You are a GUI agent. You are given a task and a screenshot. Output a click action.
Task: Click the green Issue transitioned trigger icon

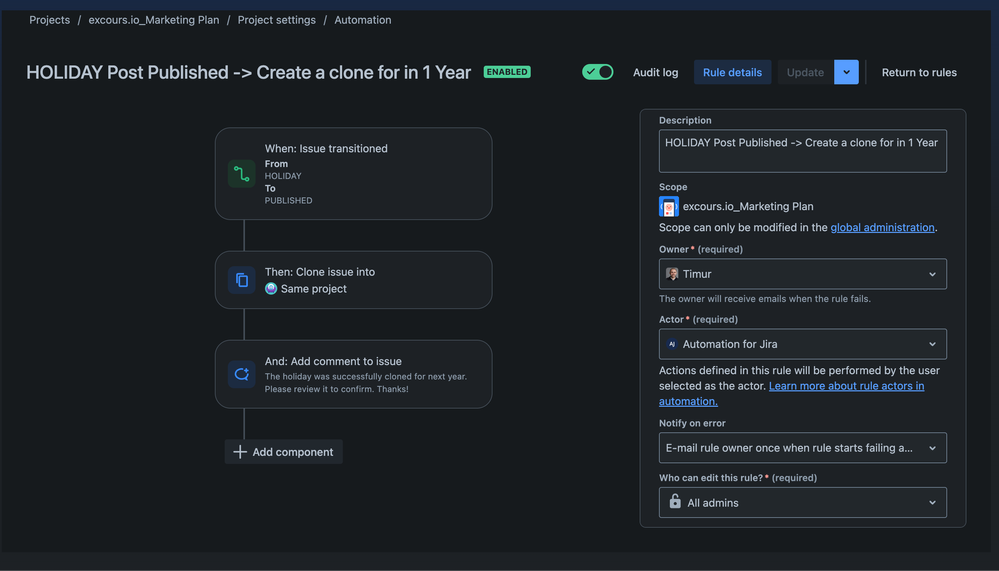coord(241,174)
